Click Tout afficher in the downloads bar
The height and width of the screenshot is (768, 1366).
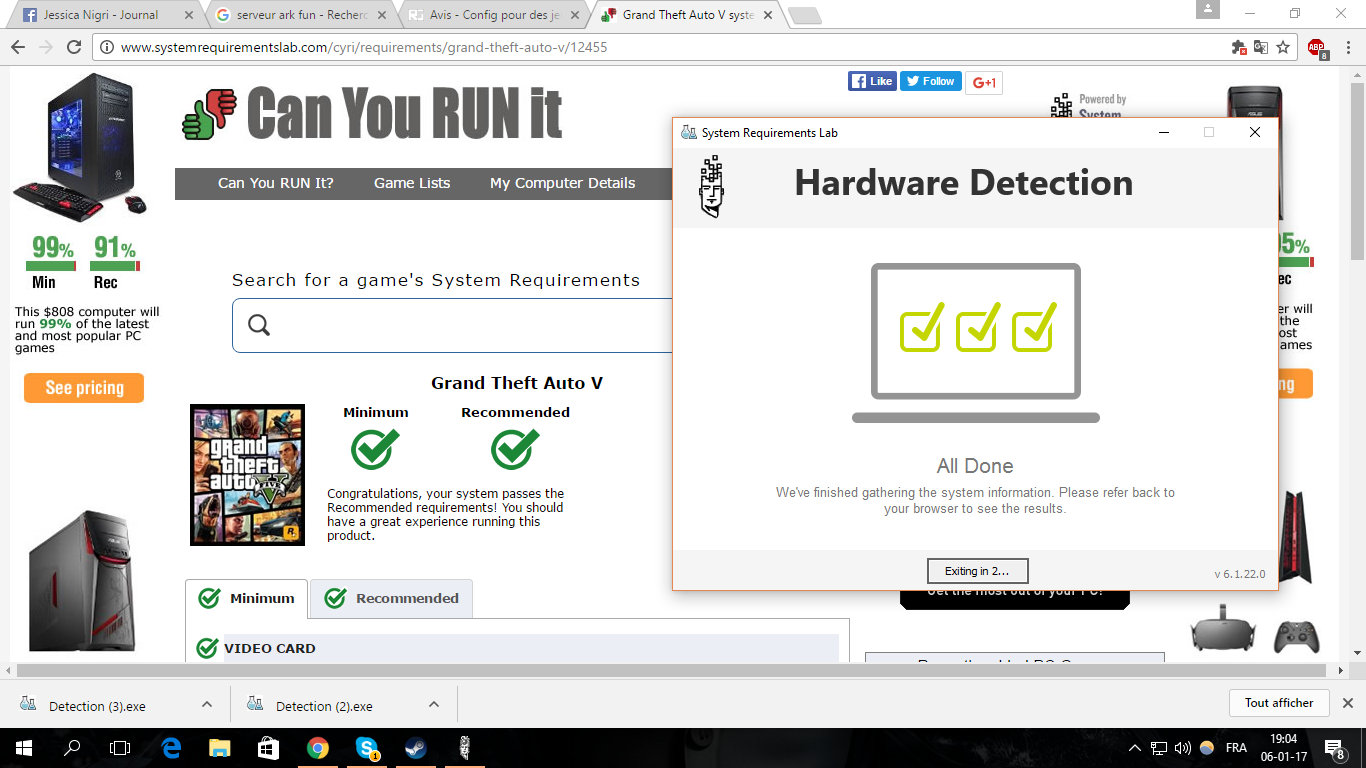click(x=1279, y=703)
